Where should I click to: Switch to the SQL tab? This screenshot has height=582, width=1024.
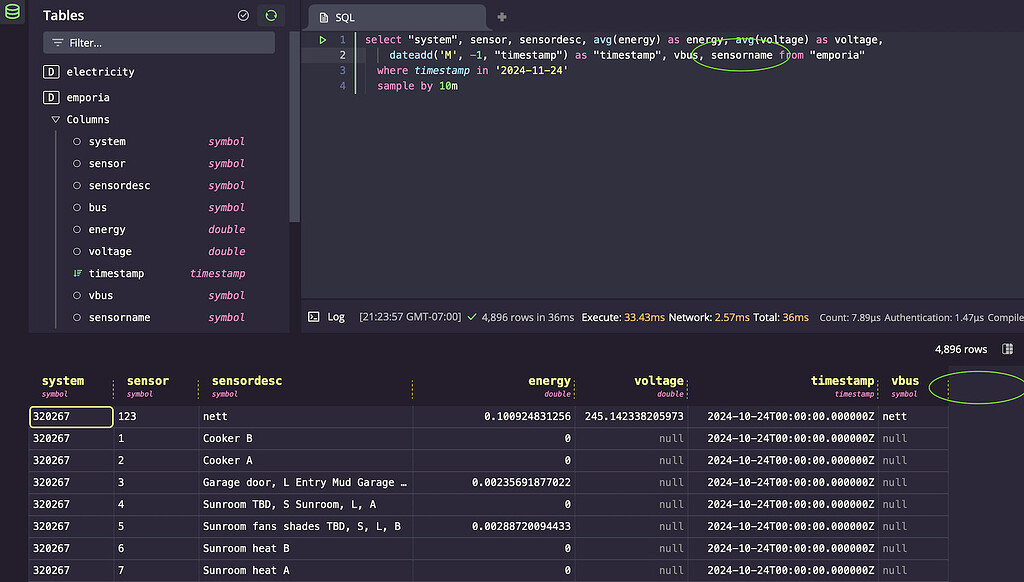click(x=345, y=16)
